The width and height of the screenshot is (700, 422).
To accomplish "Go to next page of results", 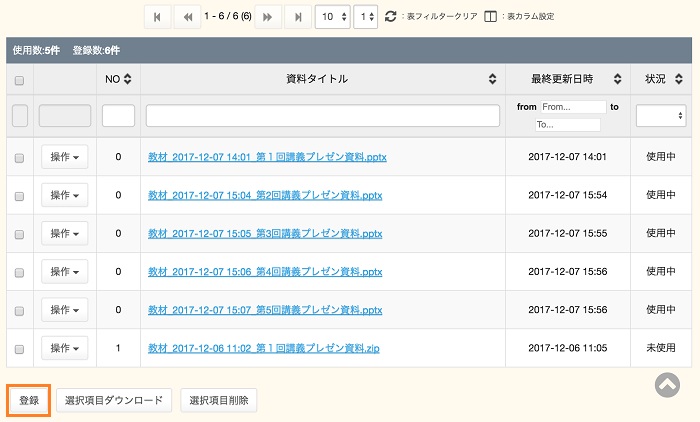I will (x=267, y=16).
